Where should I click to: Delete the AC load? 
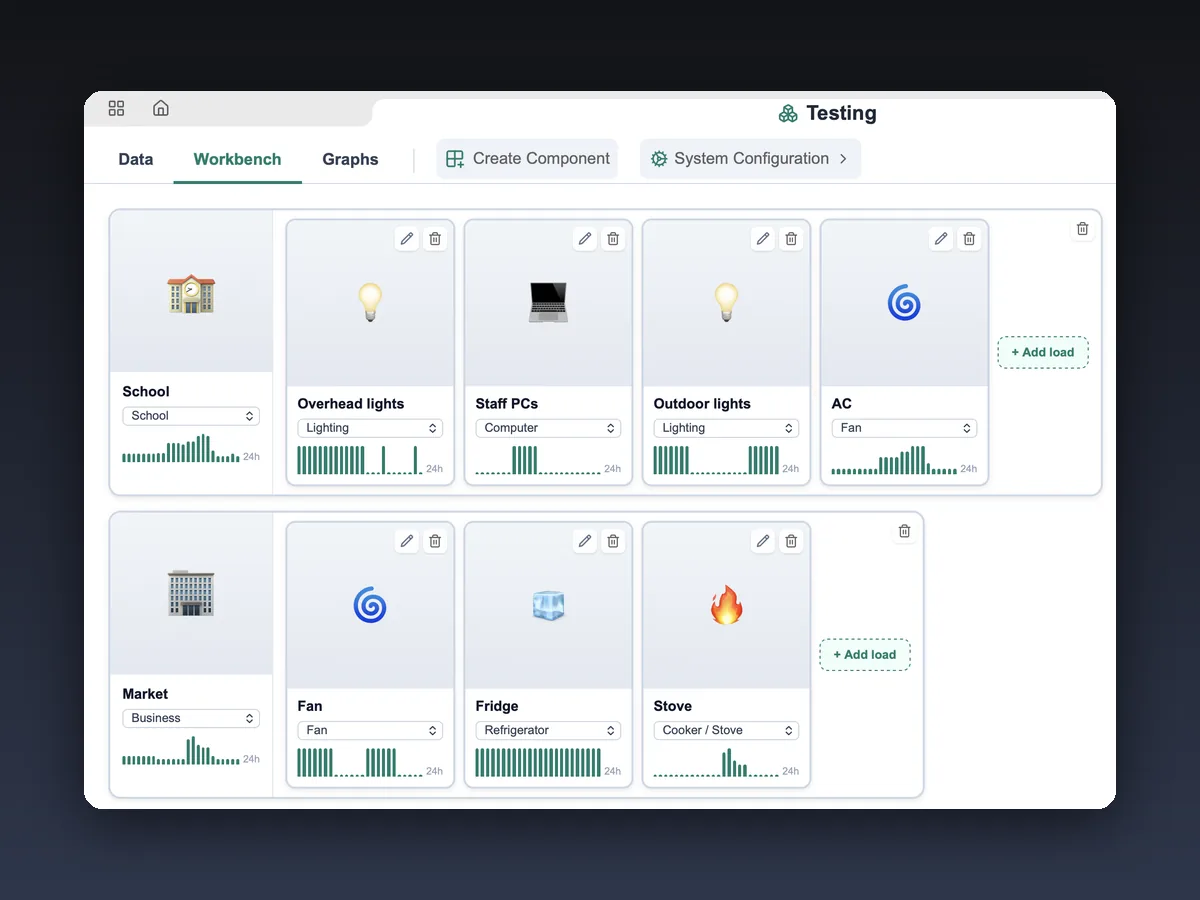pyautogui.click(x=969, y=239)
